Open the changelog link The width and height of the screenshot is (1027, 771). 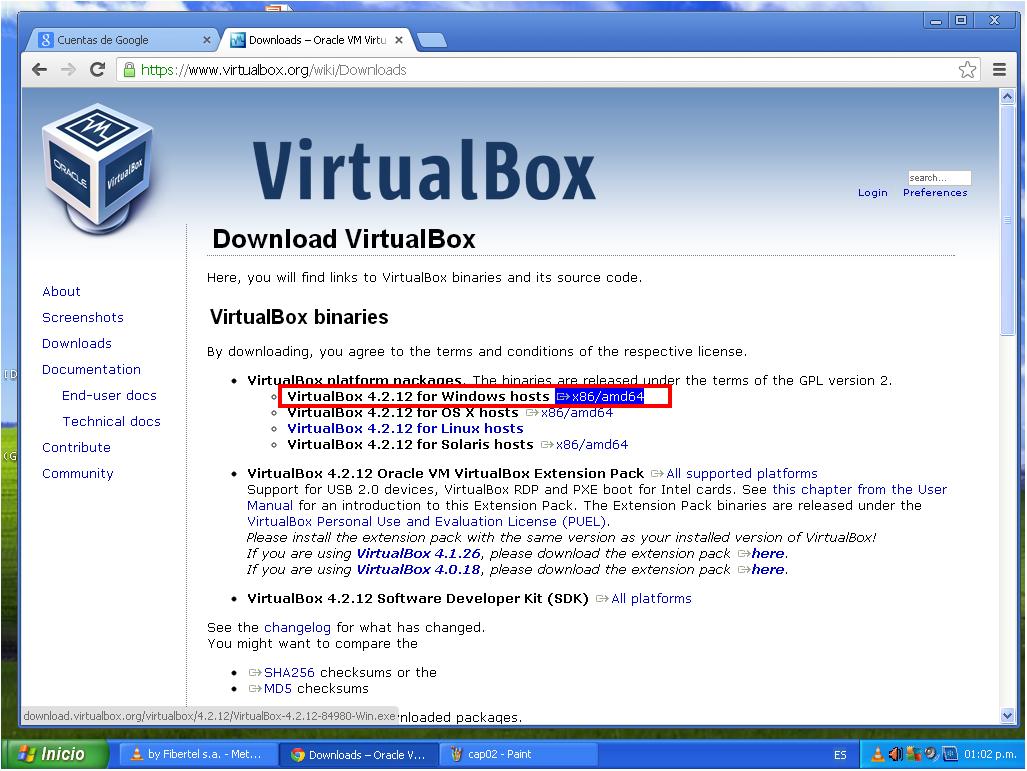pyautogui.click(x=297, y=628)
